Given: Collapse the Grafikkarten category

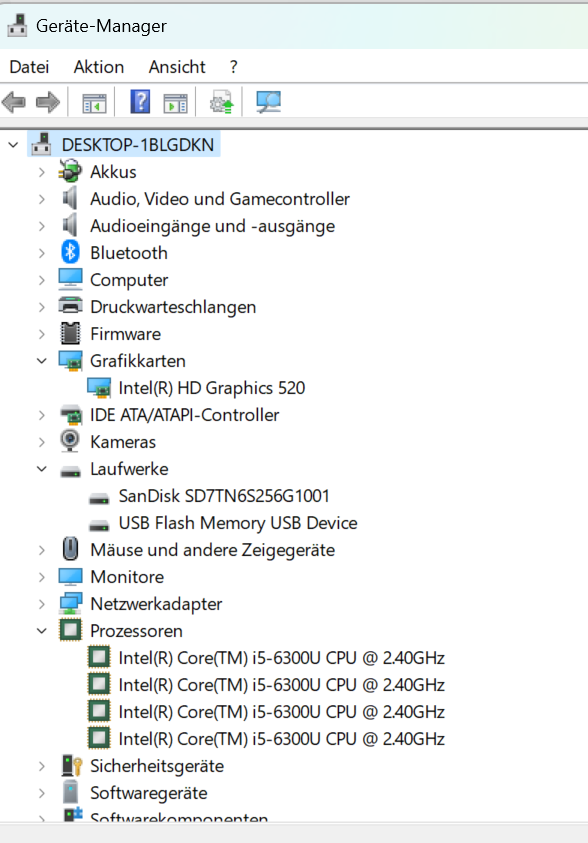Looking at the screenshot, I should (x=42, y=361).
